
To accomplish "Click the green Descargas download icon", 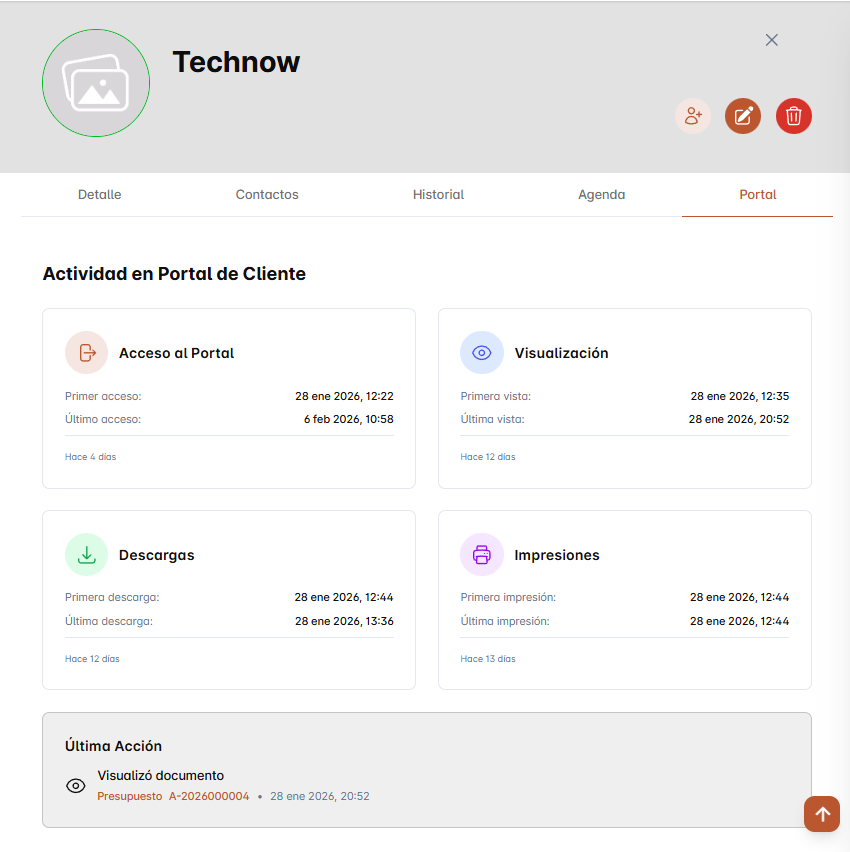I will (87, 554).
